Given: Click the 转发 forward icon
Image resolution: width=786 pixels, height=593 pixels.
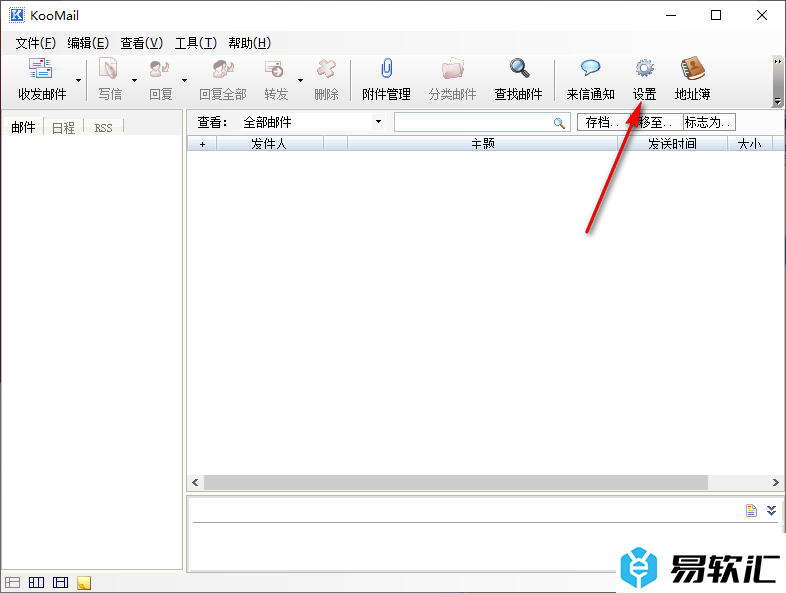Looking at the screenshot, I should coord(275,69).
